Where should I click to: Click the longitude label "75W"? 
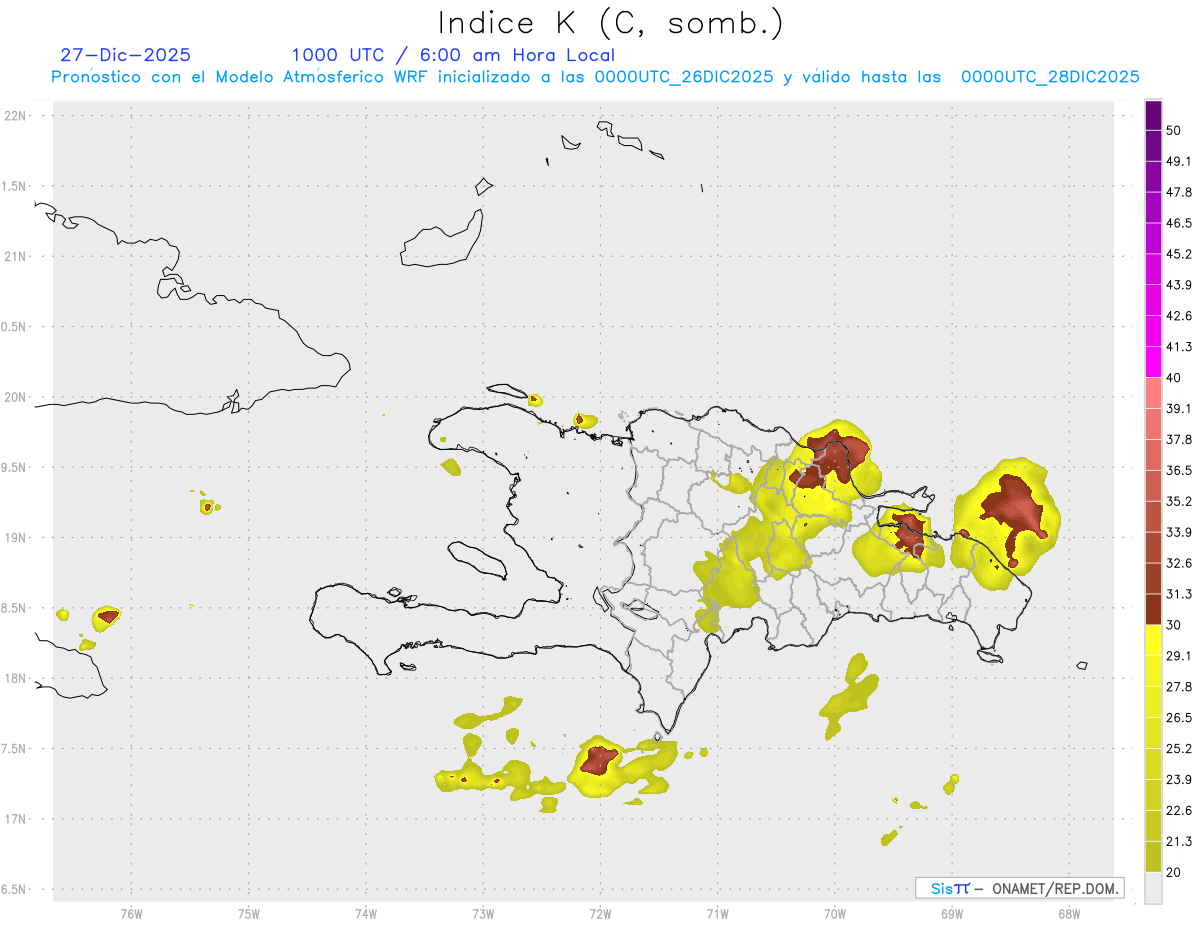[248, 914]
